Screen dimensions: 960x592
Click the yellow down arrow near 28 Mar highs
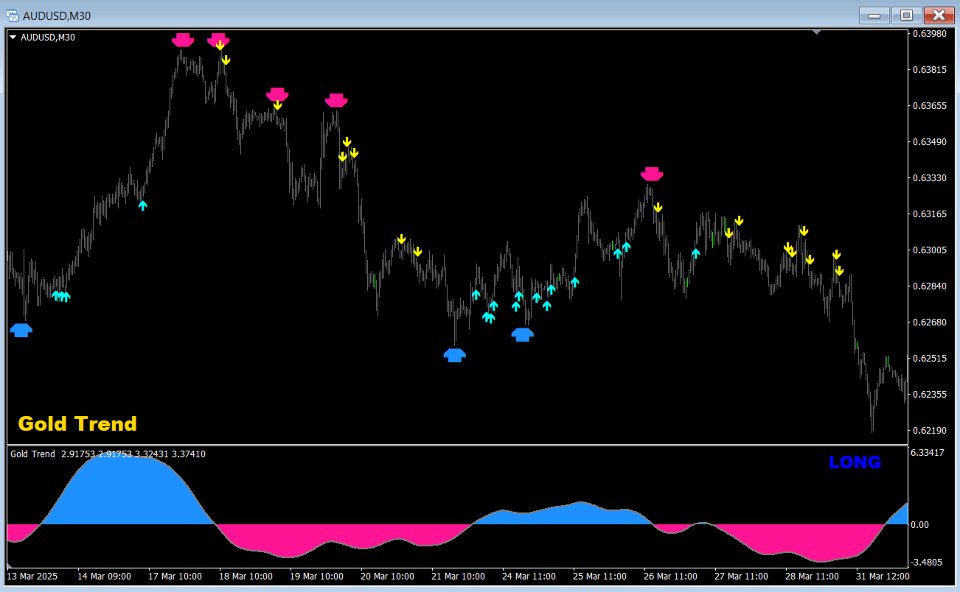802,231
